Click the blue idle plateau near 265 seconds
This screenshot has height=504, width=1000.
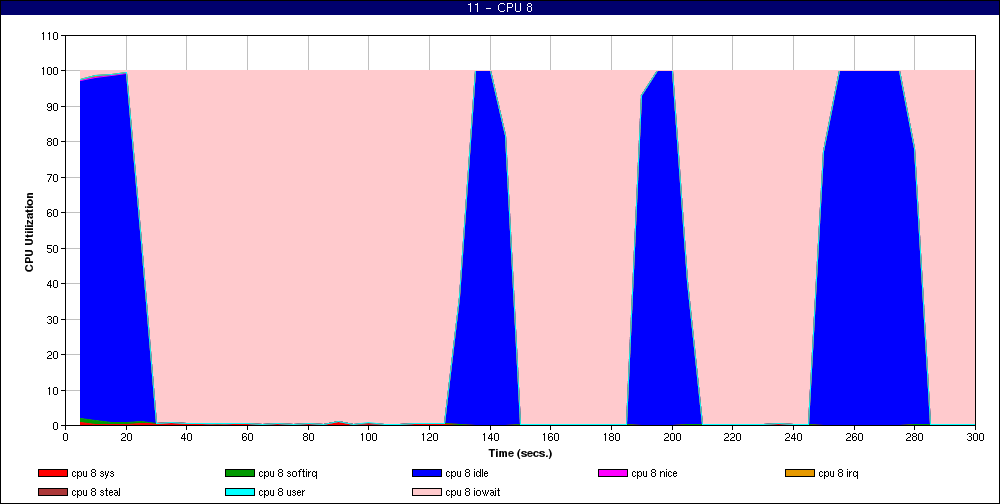click(869, 249)
